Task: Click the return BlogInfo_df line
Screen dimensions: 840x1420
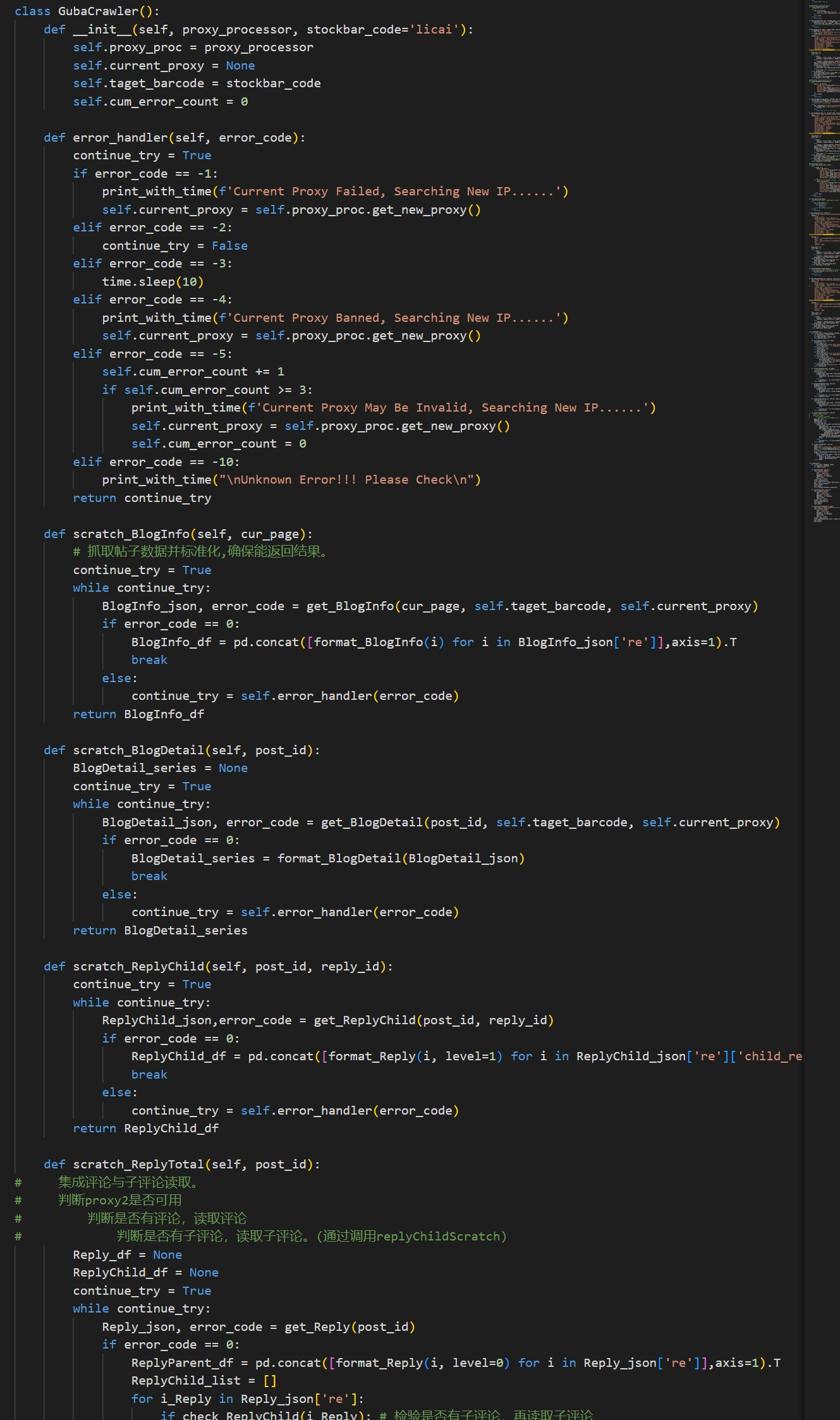Action: pos(138,714)
